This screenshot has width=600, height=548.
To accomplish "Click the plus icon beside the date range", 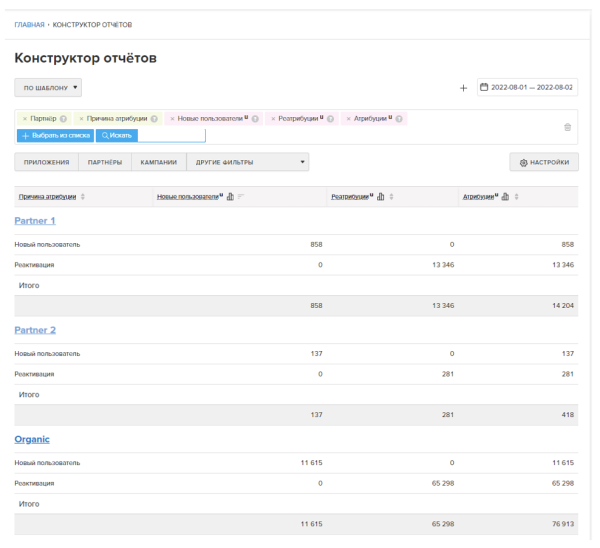I will tap(463, 89).
